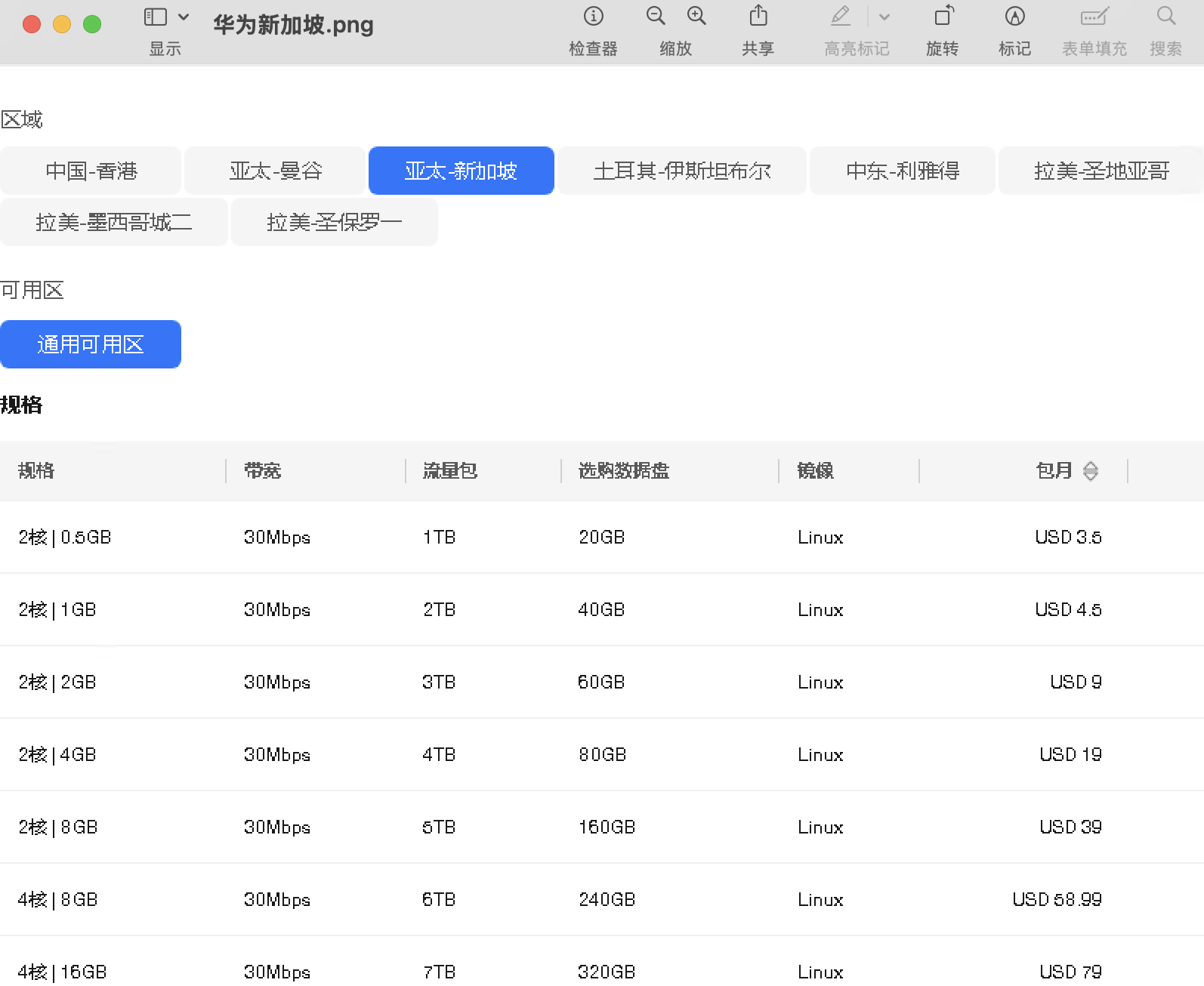Open the Markup (标记) toolbar icon
This screenshot has height=986, width=1204.
click(x=1014, y=16)
